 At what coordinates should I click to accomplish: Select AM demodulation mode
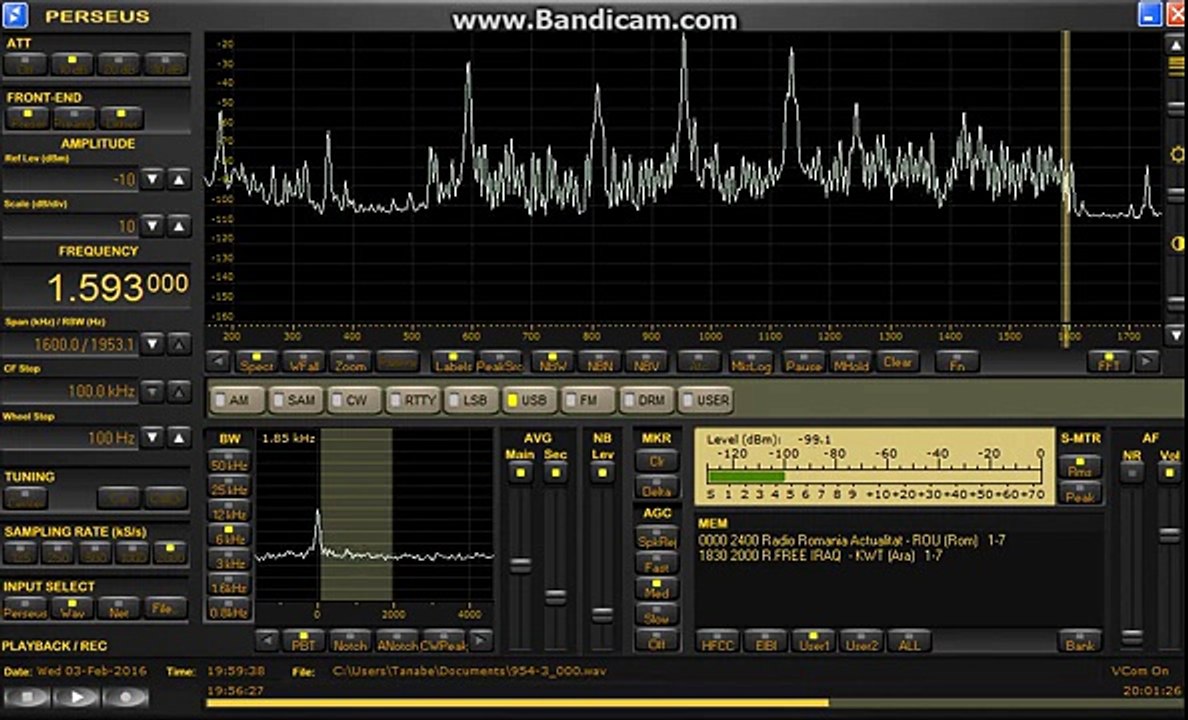[237, 399]
